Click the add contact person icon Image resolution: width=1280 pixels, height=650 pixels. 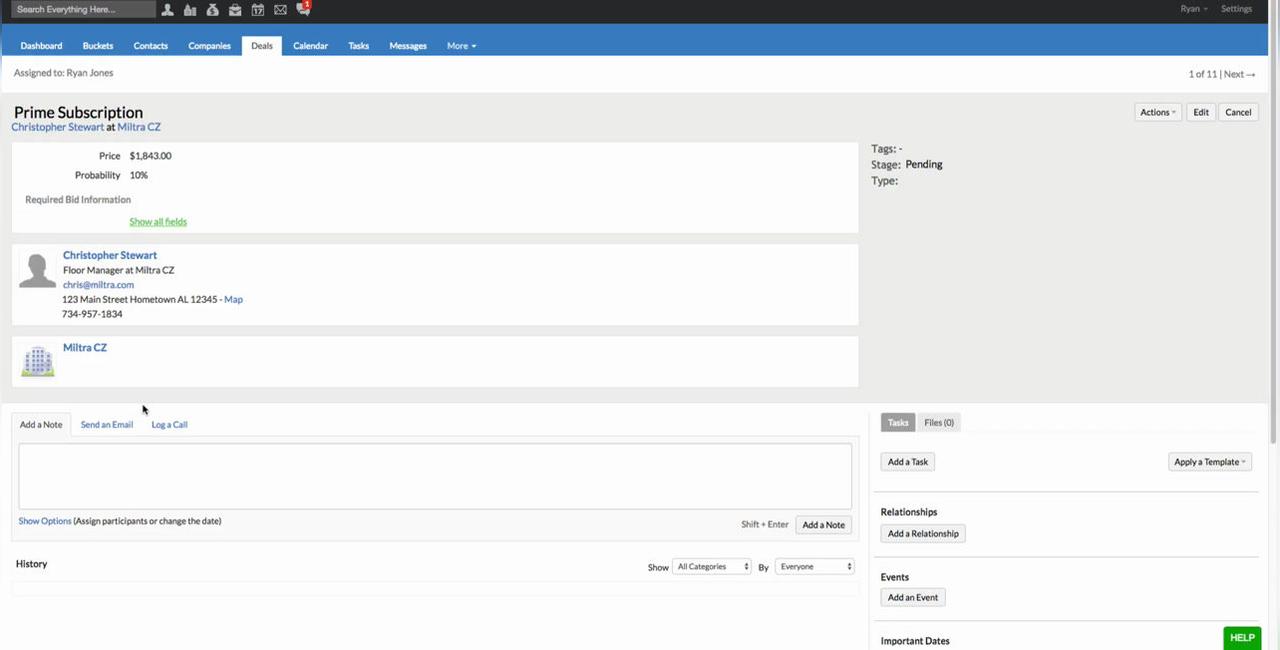tap(168, 10)
